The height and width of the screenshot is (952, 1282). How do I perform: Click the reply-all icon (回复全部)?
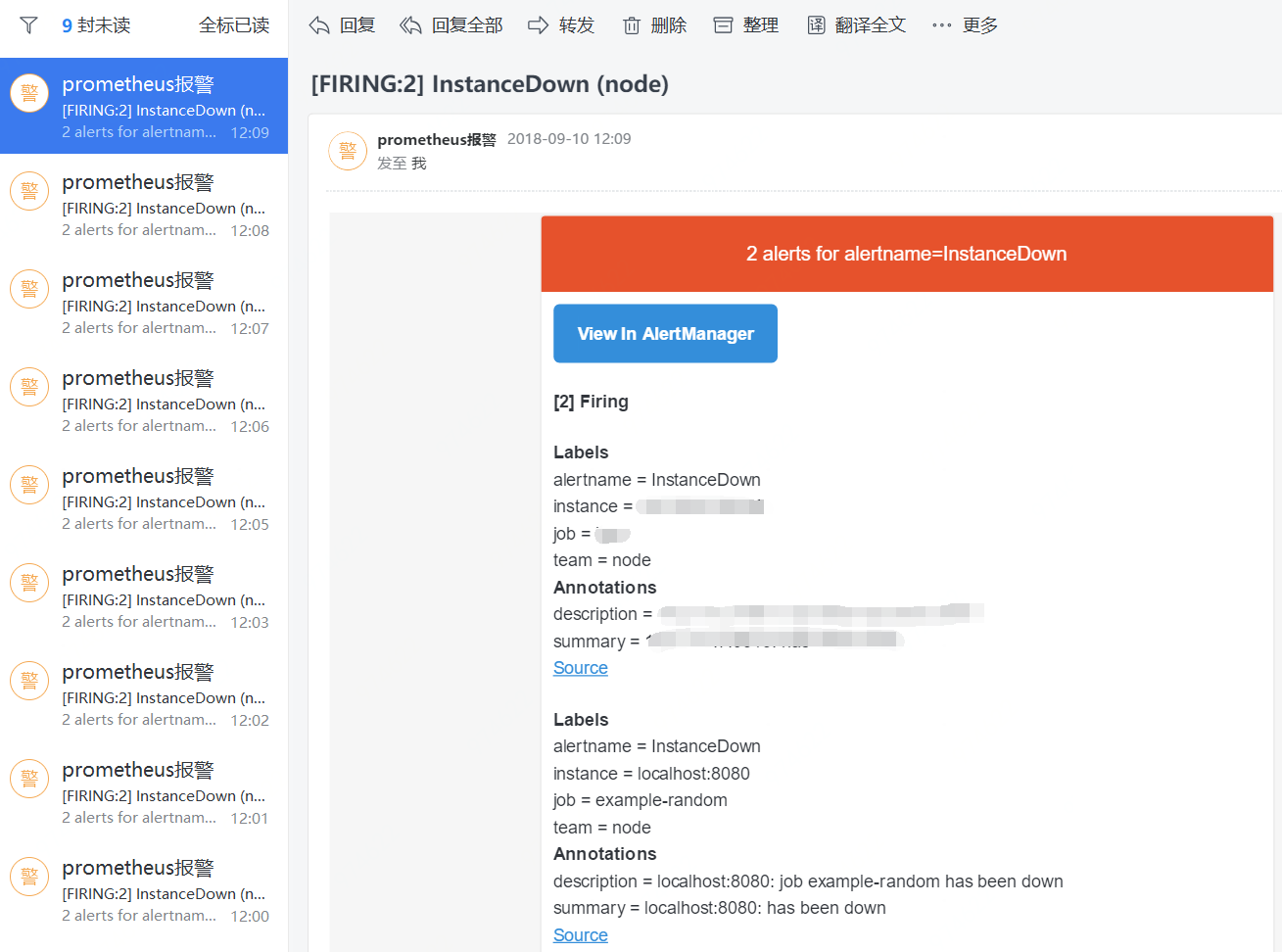pos(410,25)
